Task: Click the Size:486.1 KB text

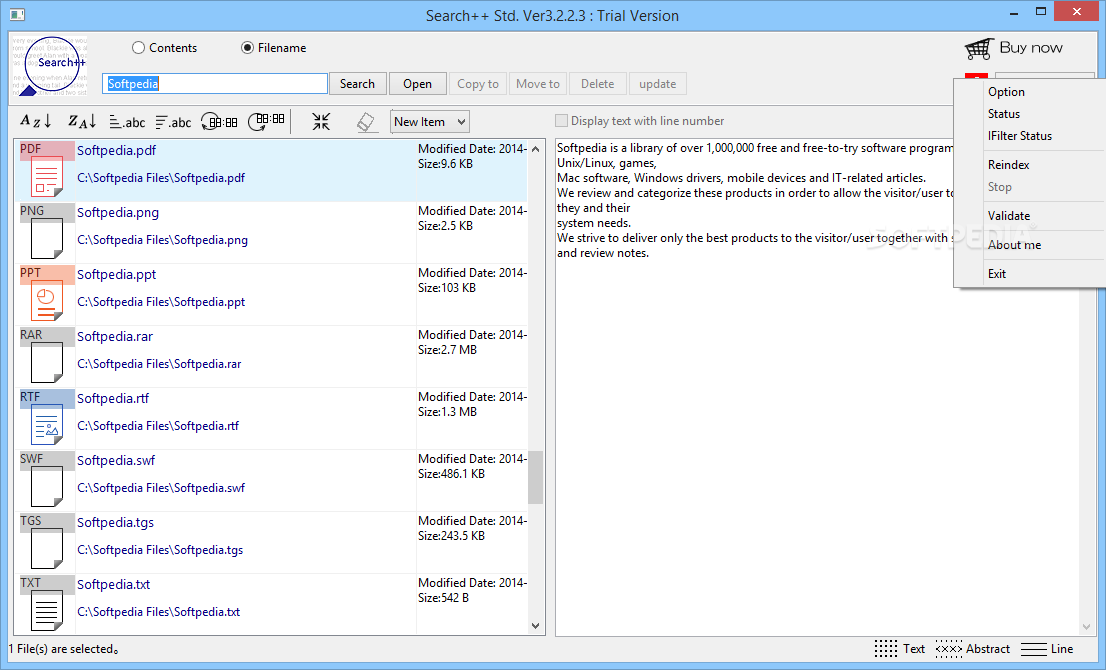Action: (x=451, y=474)
